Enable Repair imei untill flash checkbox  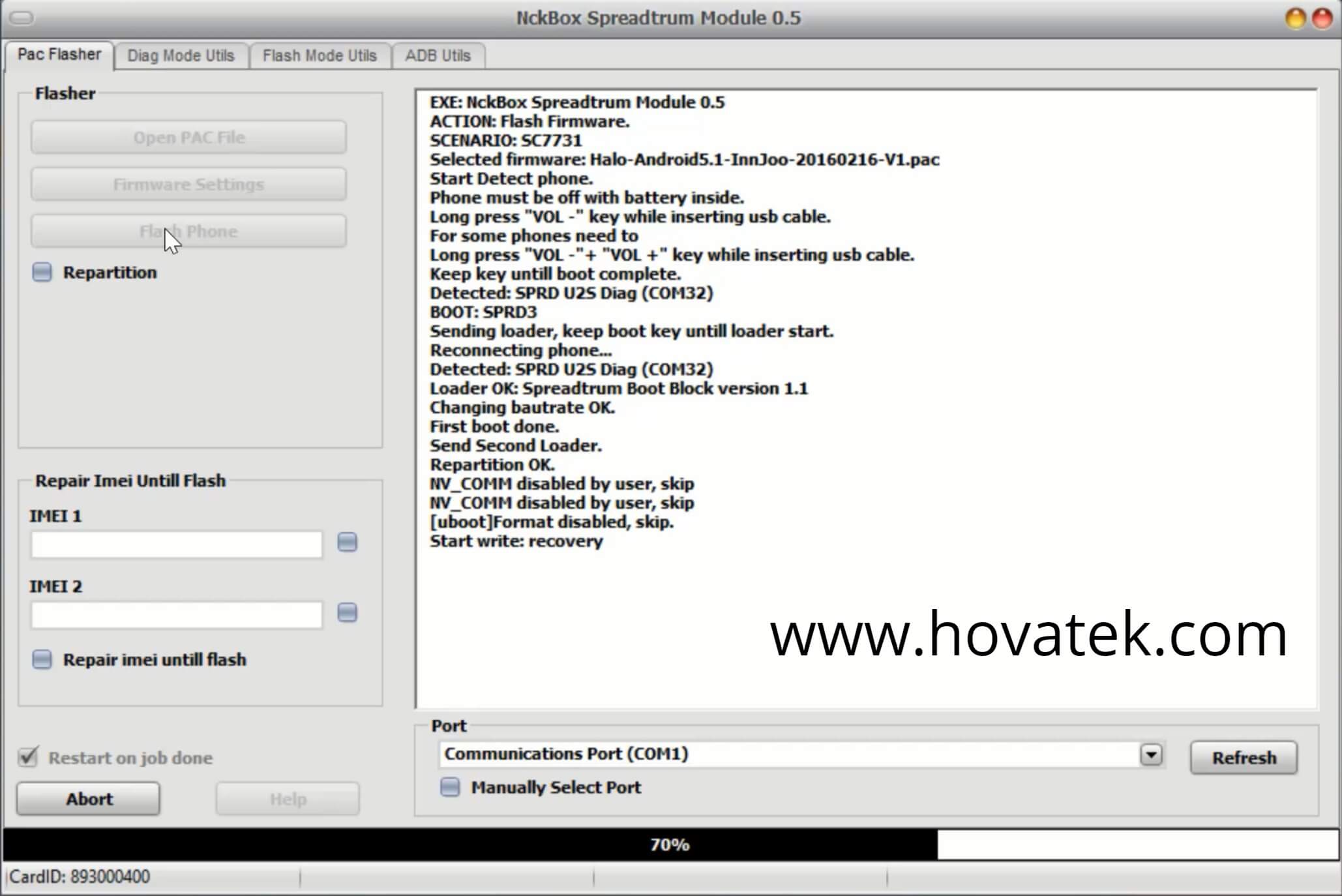click(x=42, y=660)
